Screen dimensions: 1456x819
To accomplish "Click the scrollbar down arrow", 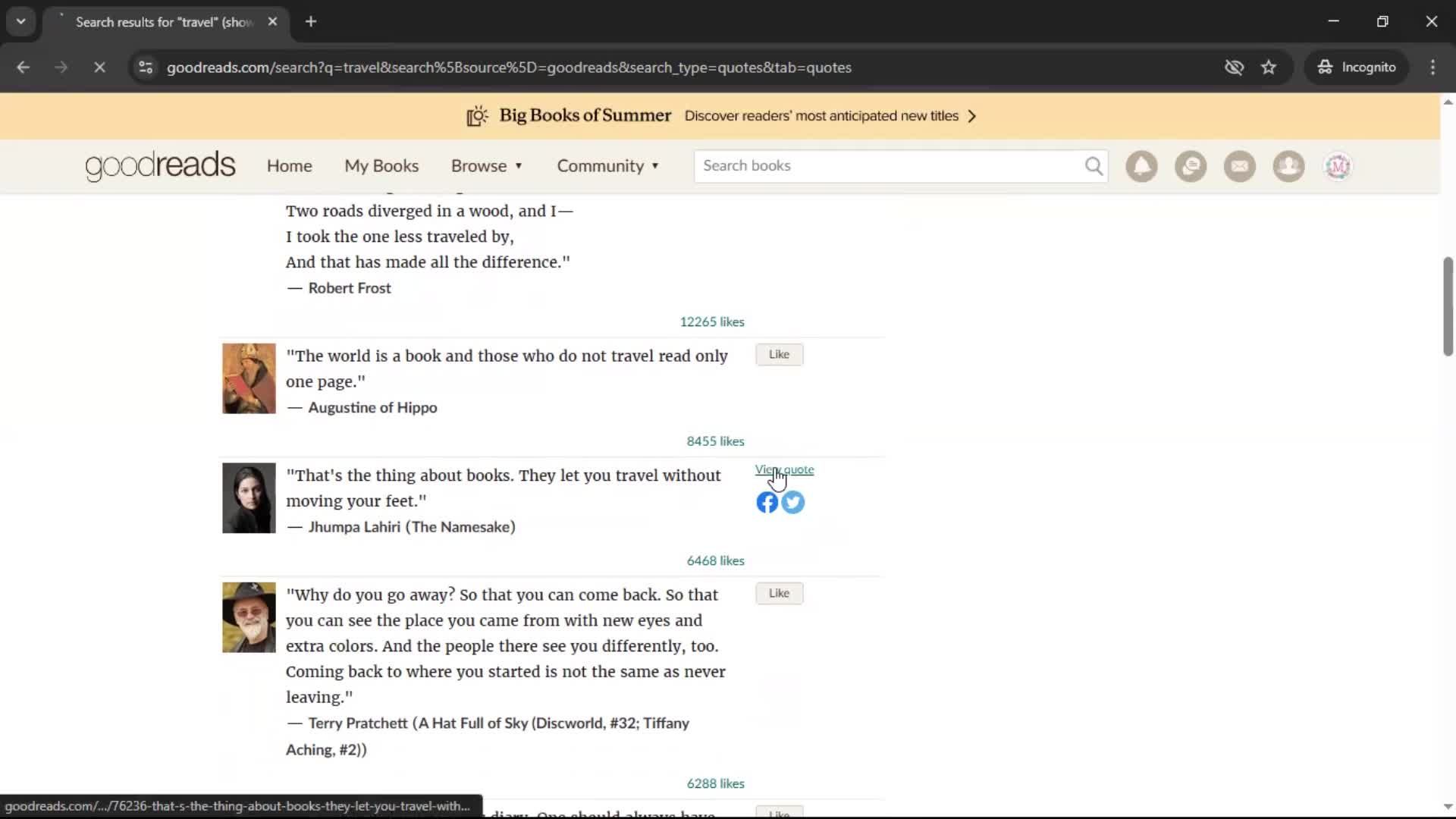I will (x=1448, y=807).
